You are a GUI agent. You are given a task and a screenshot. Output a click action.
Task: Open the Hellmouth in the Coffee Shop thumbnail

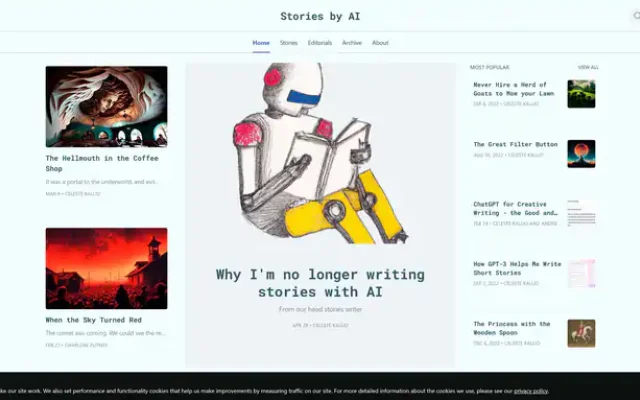pyautogui.click(x=107, y=106)
